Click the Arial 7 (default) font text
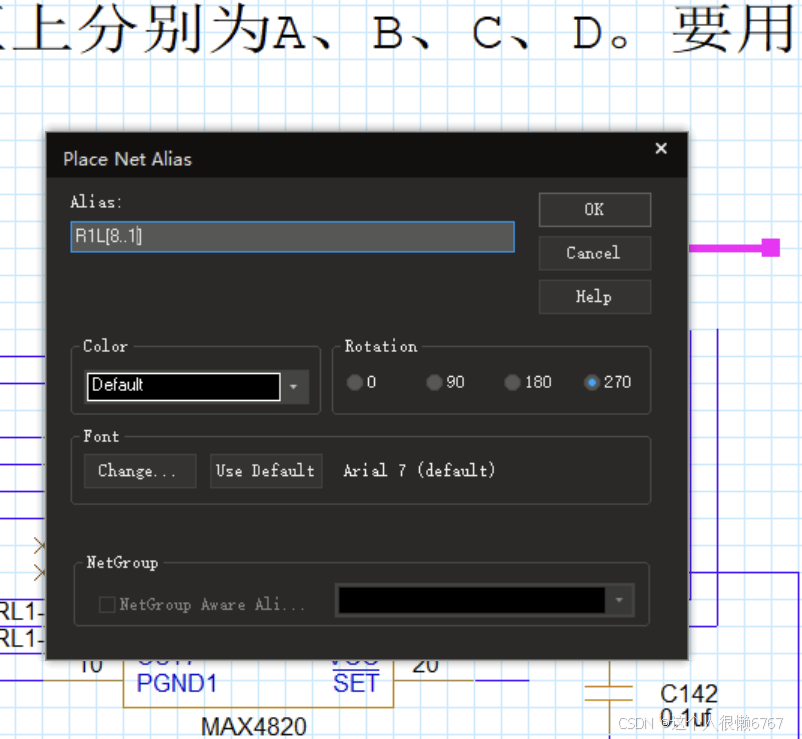 click(x=419, y=470)
